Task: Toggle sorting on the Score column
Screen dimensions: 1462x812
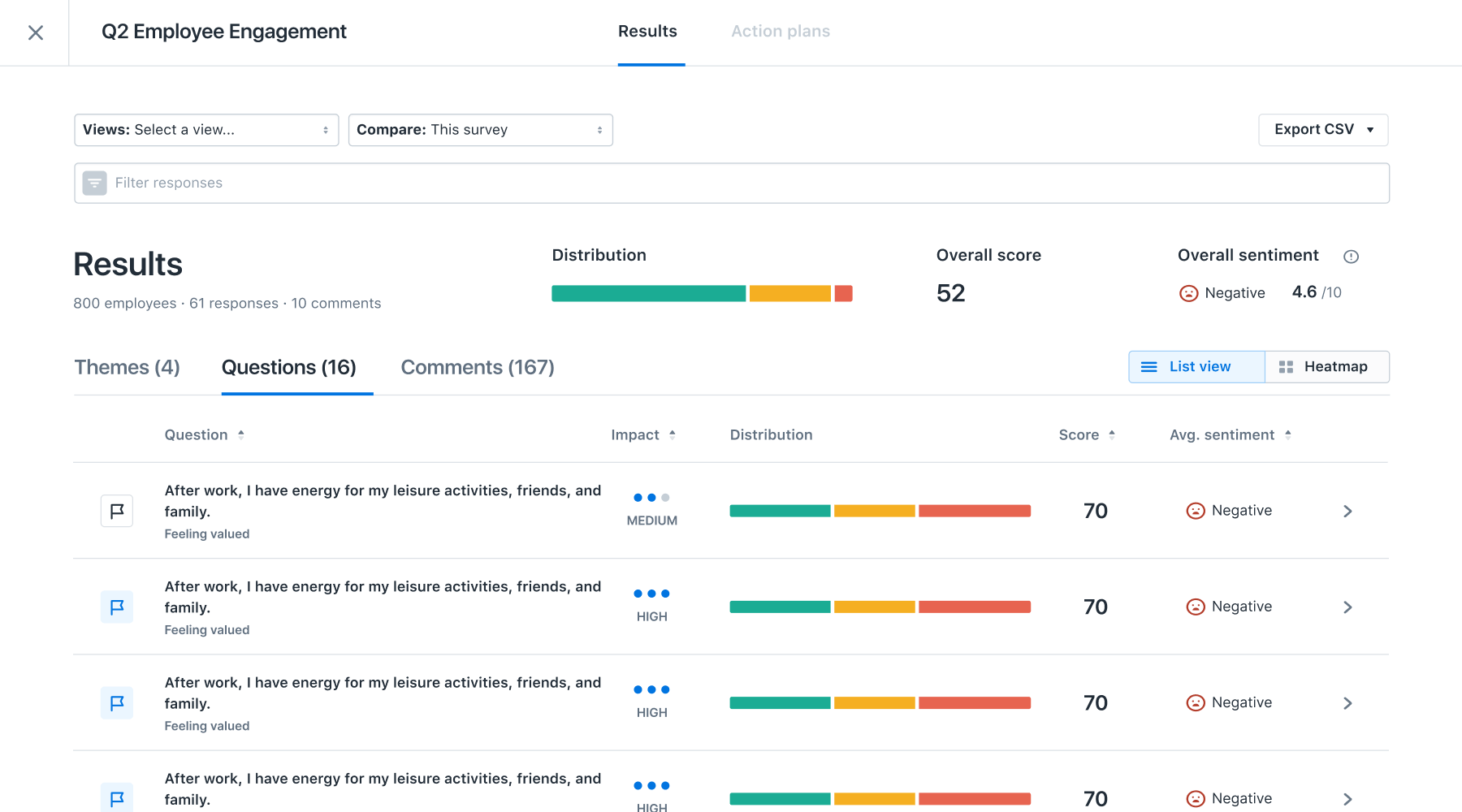Action: coord(1111,434)
